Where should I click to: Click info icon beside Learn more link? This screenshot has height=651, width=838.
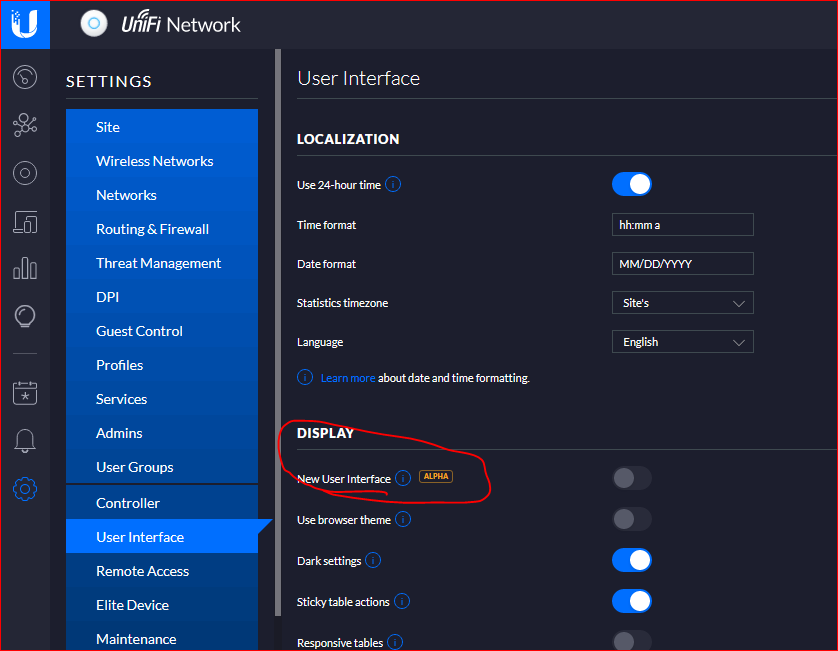tap(305, 377)
